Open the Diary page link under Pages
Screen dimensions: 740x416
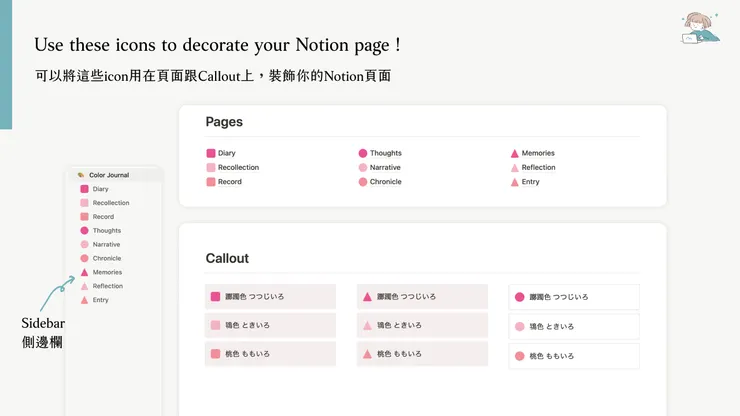point(227,153)
